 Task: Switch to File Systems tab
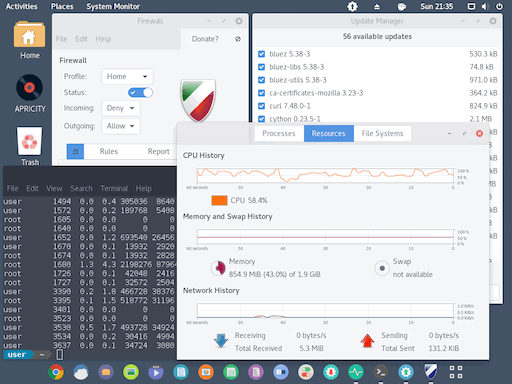382,134
